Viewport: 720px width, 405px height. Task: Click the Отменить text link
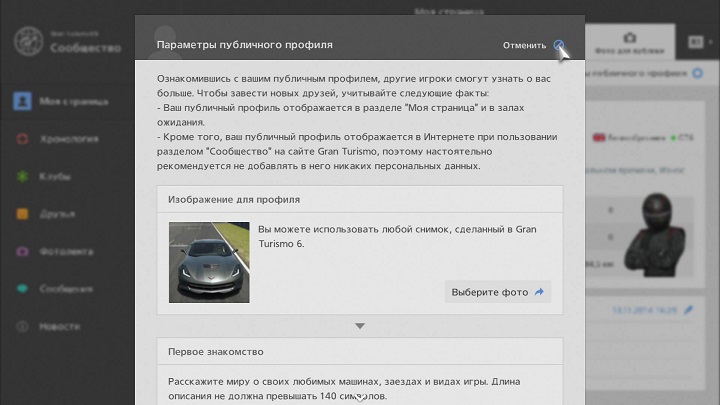click(524, 45)
